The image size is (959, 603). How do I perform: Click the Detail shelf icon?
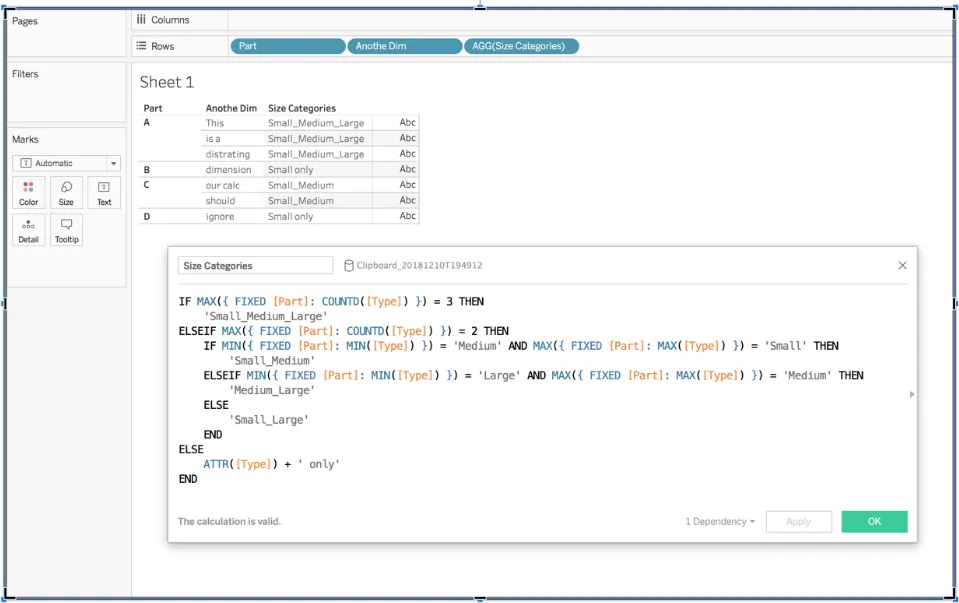coord(28,230)
